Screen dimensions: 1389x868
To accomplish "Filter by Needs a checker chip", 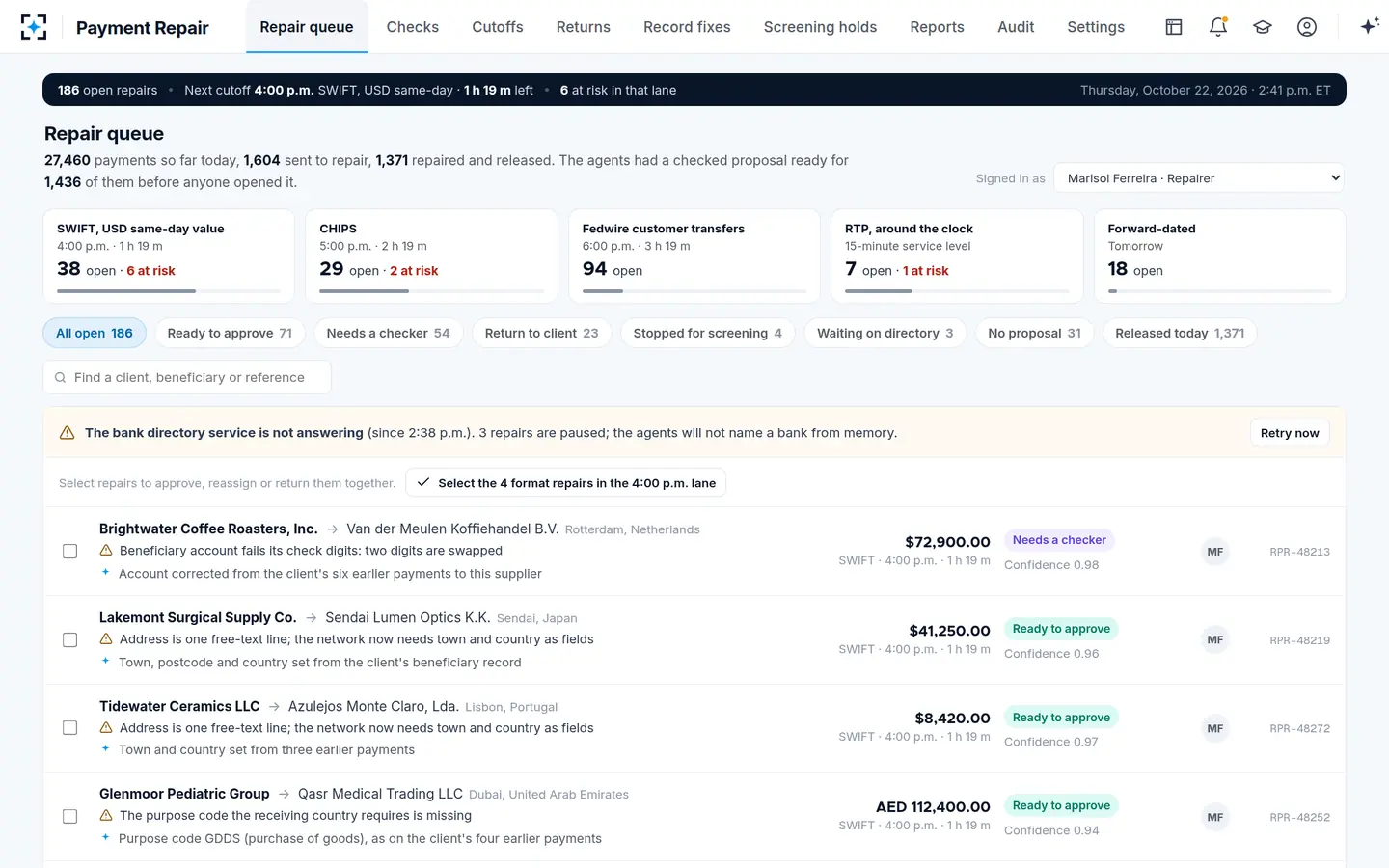I will (388, 334).
